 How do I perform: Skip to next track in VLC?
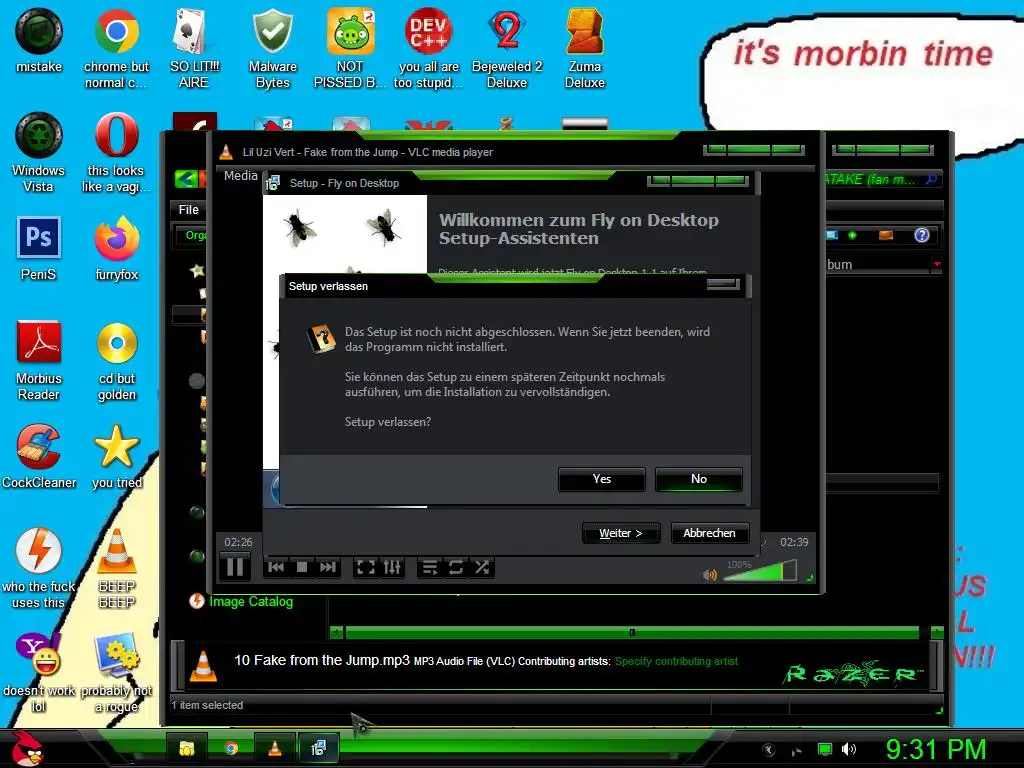click(327, 567)
